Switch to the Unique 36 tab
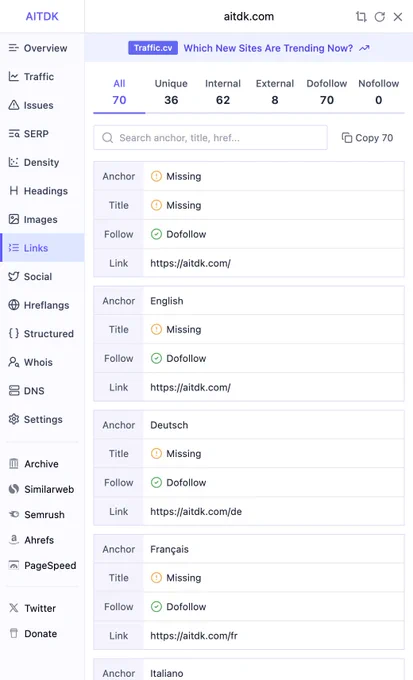This screenshot has height=680, width=413. (x=171, y=92)
